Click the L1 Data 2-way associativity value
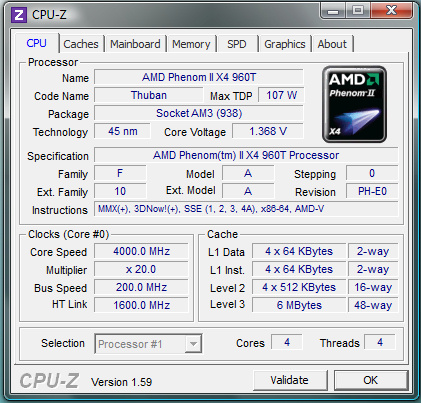This screenshot has height=403, width=421. tap(373, 251)
